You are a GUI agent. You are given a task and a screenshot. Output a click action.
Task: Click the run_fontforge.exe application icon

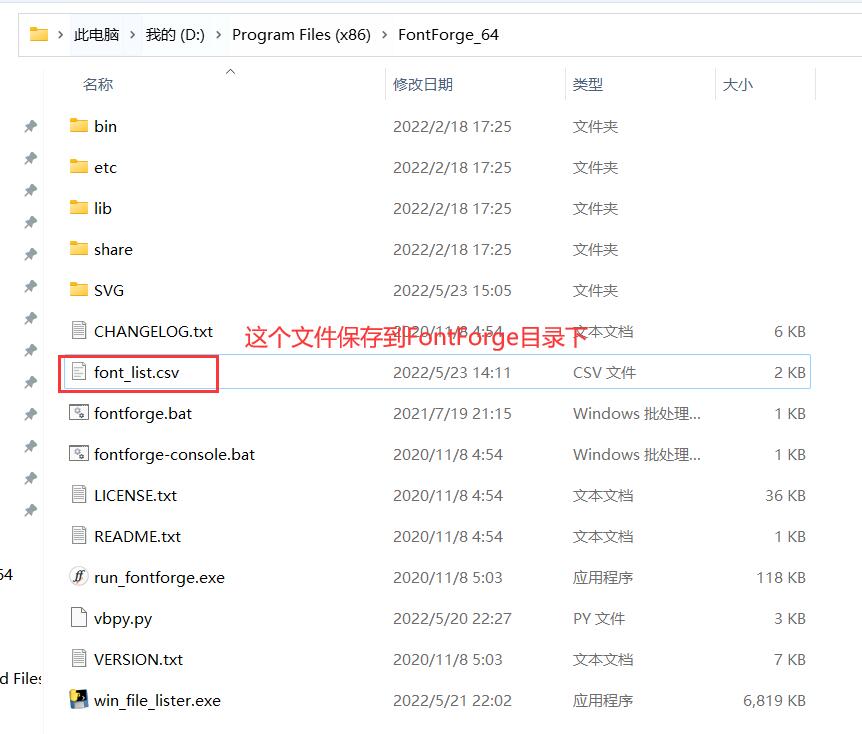[x=79, y=577]
